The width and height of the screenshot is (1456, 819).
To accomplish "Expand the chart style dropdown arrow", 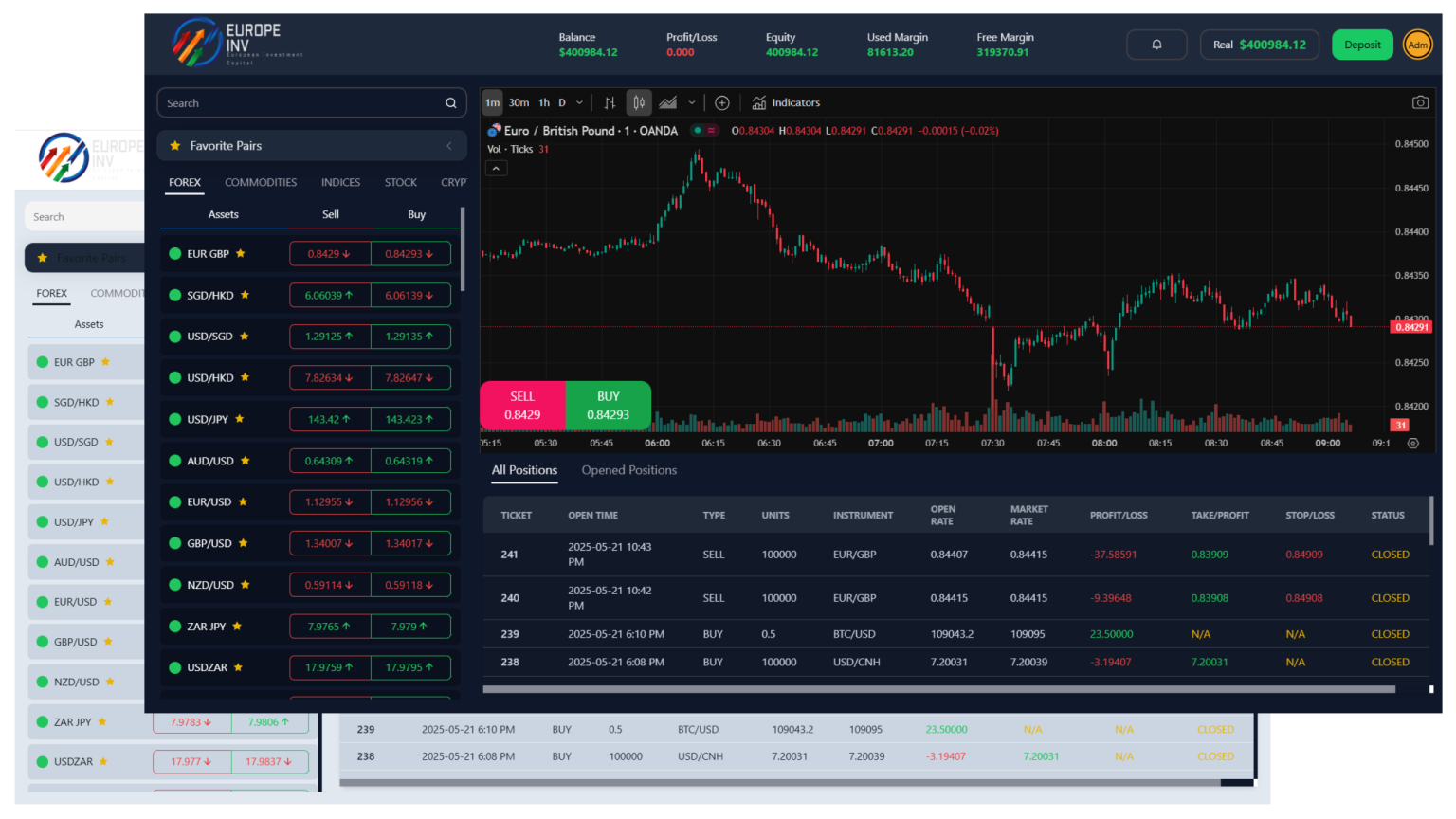I will (692, 102).
